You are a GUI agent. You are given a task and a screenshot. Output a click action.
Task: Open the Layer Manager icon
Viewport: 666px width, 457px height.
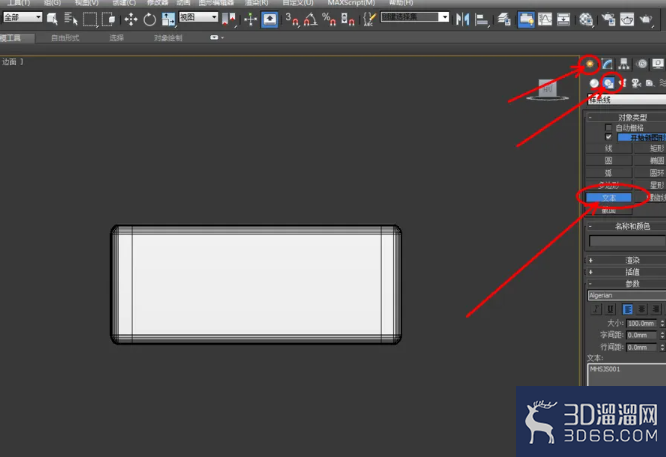click(x=504, y=19)
